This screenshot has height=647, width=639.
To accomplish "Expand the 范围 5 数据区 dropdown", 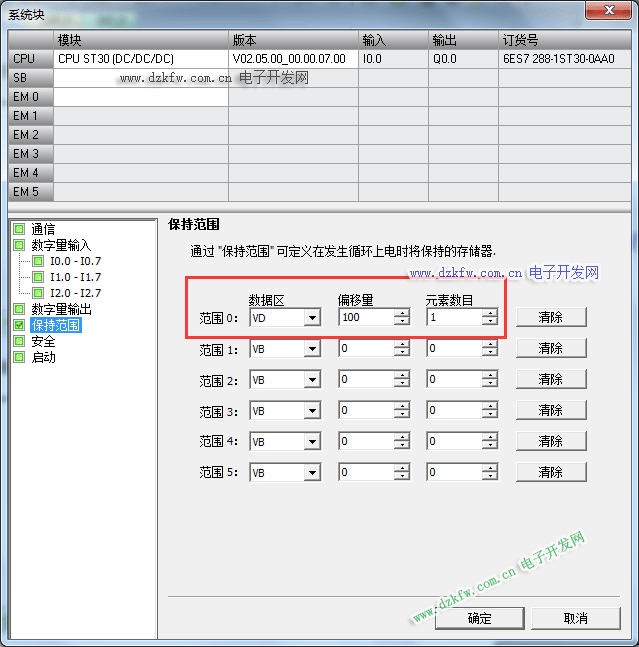I will pyautogui.click(x=312, y=473).
